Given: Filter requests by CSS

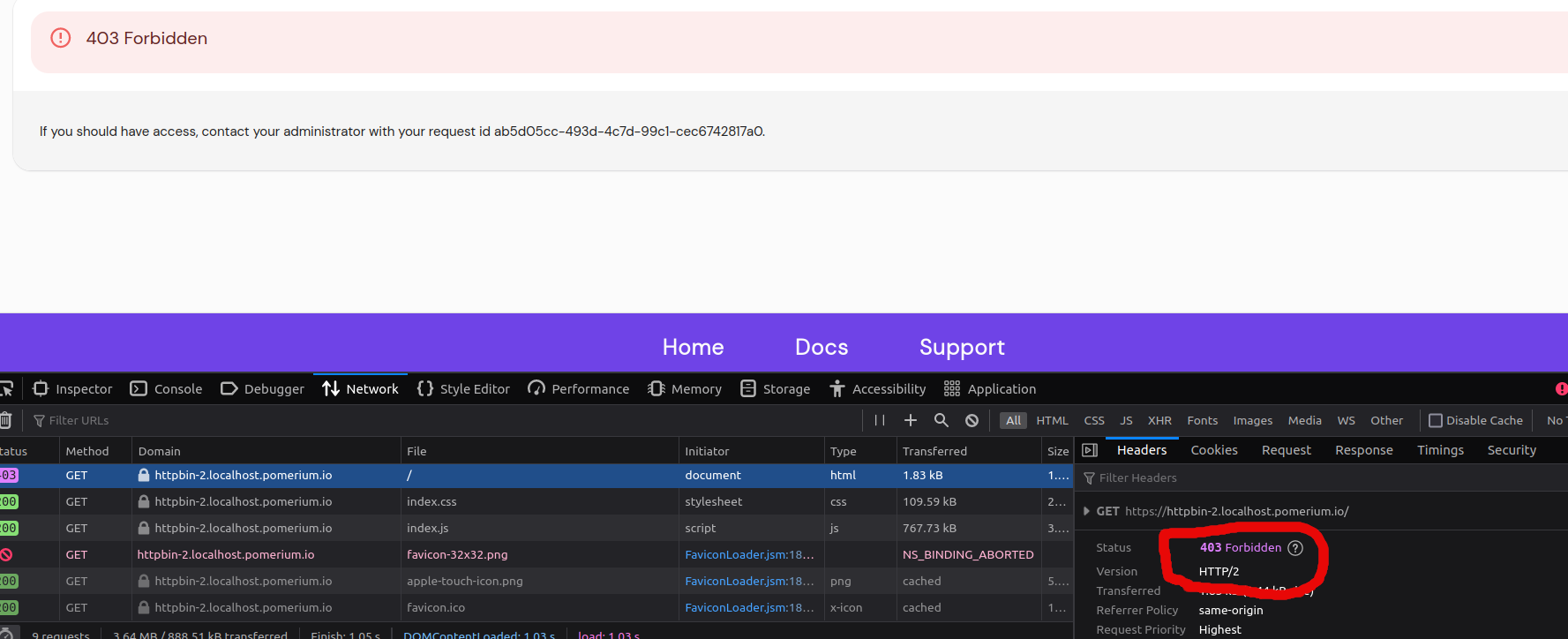Looking at the screenshot, I should [x=1094, y=420].
